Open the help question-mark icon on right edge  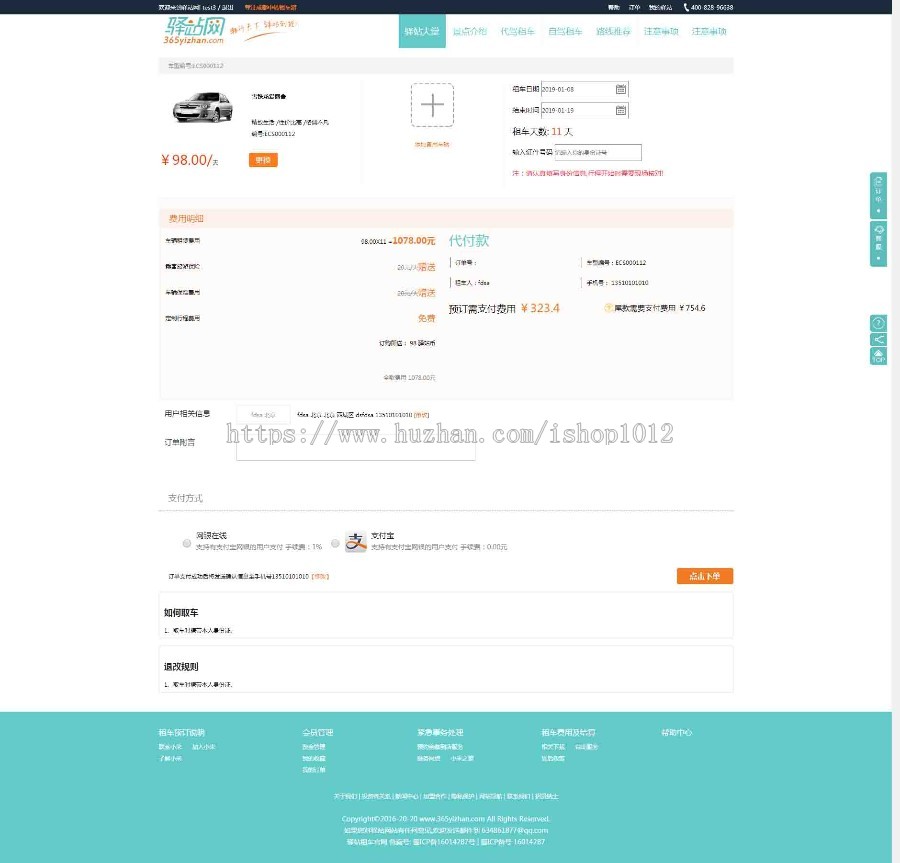click(878, 323)
